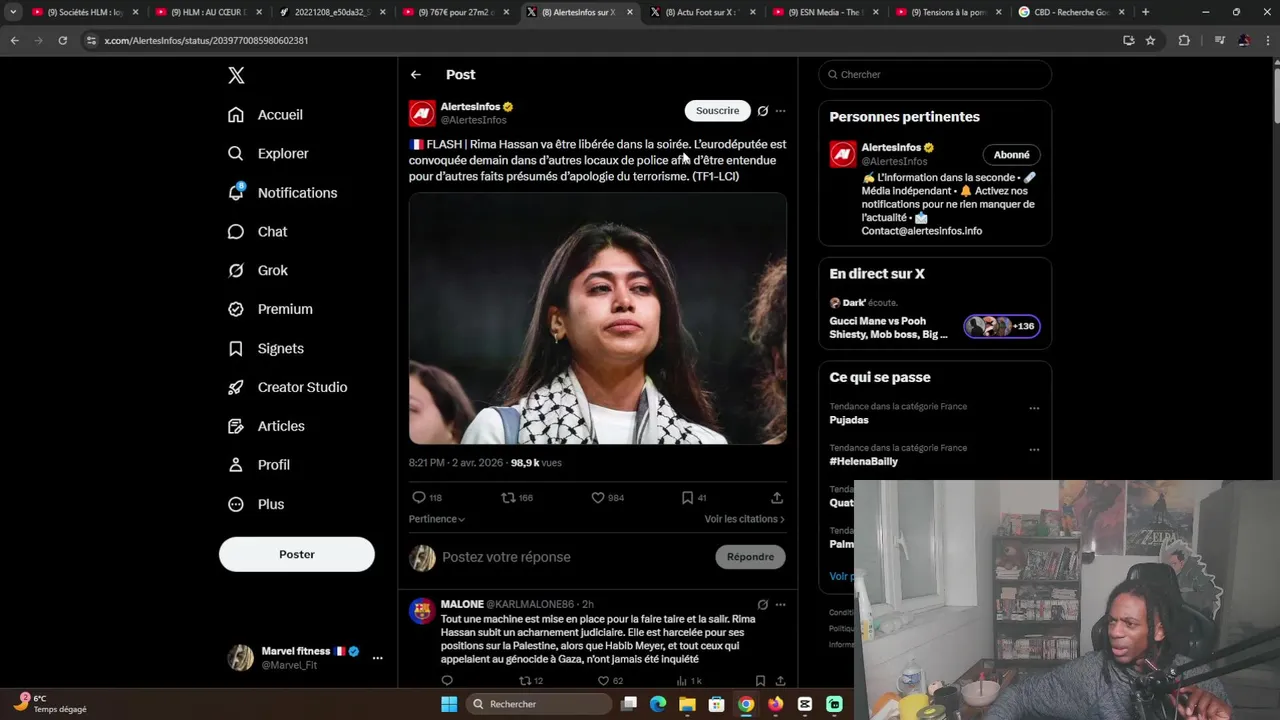
Task: Open the three-dot menu of the AlertesInfos post
Action: [x=781, y=111]
